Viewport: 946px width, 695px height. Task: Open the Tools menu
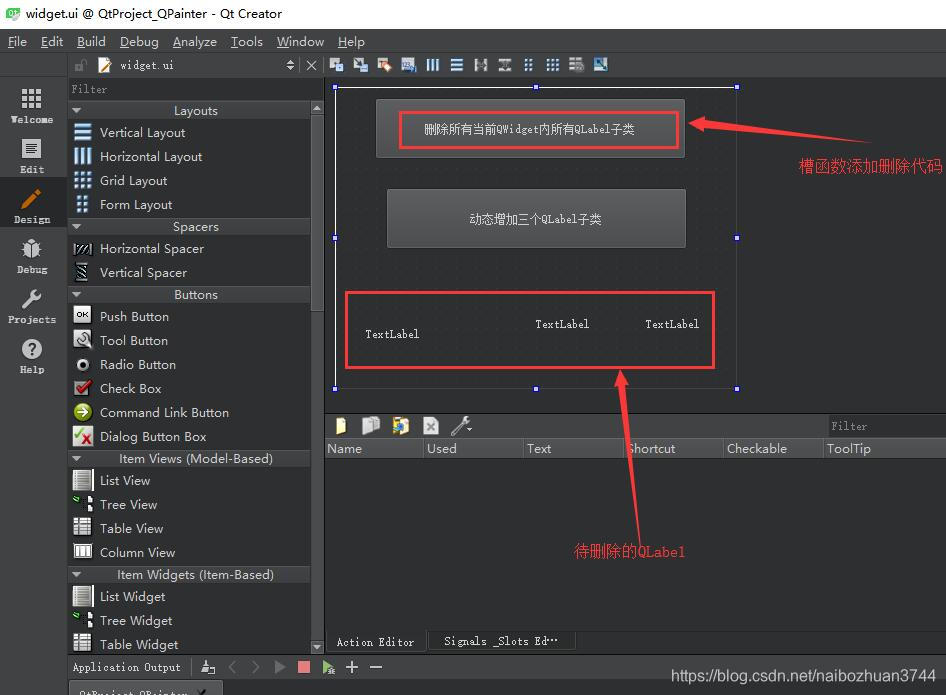[246, 42]
